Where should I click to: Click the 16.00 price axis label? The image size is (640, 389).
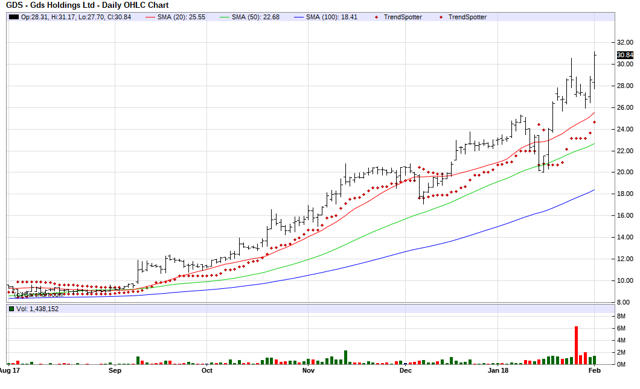pyautogui.click(x=625, y=216)
